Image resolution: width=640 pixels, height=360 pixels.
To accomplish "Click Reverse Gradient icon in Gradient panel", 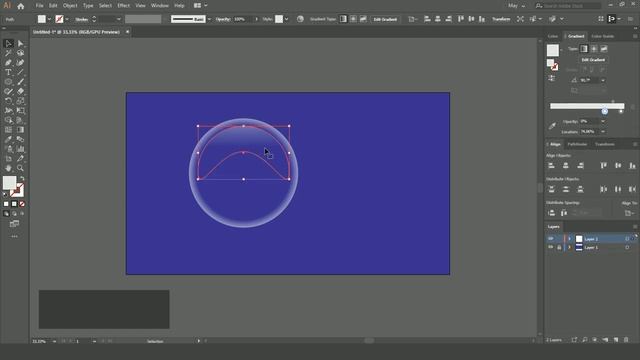I will point(551,78).
